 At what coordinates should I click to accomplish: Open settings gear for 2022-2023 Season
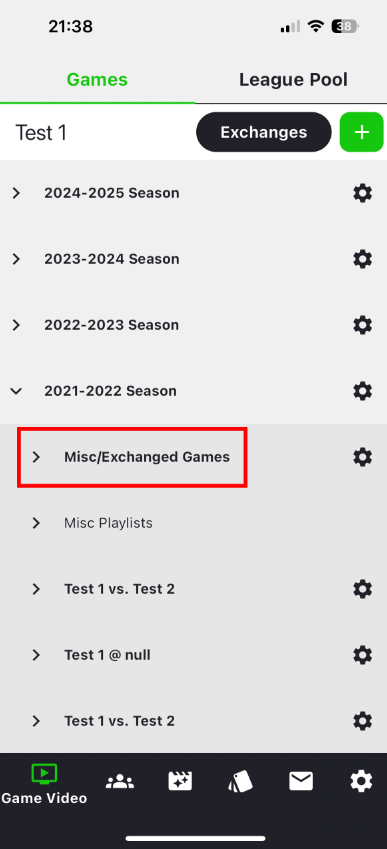362,325
